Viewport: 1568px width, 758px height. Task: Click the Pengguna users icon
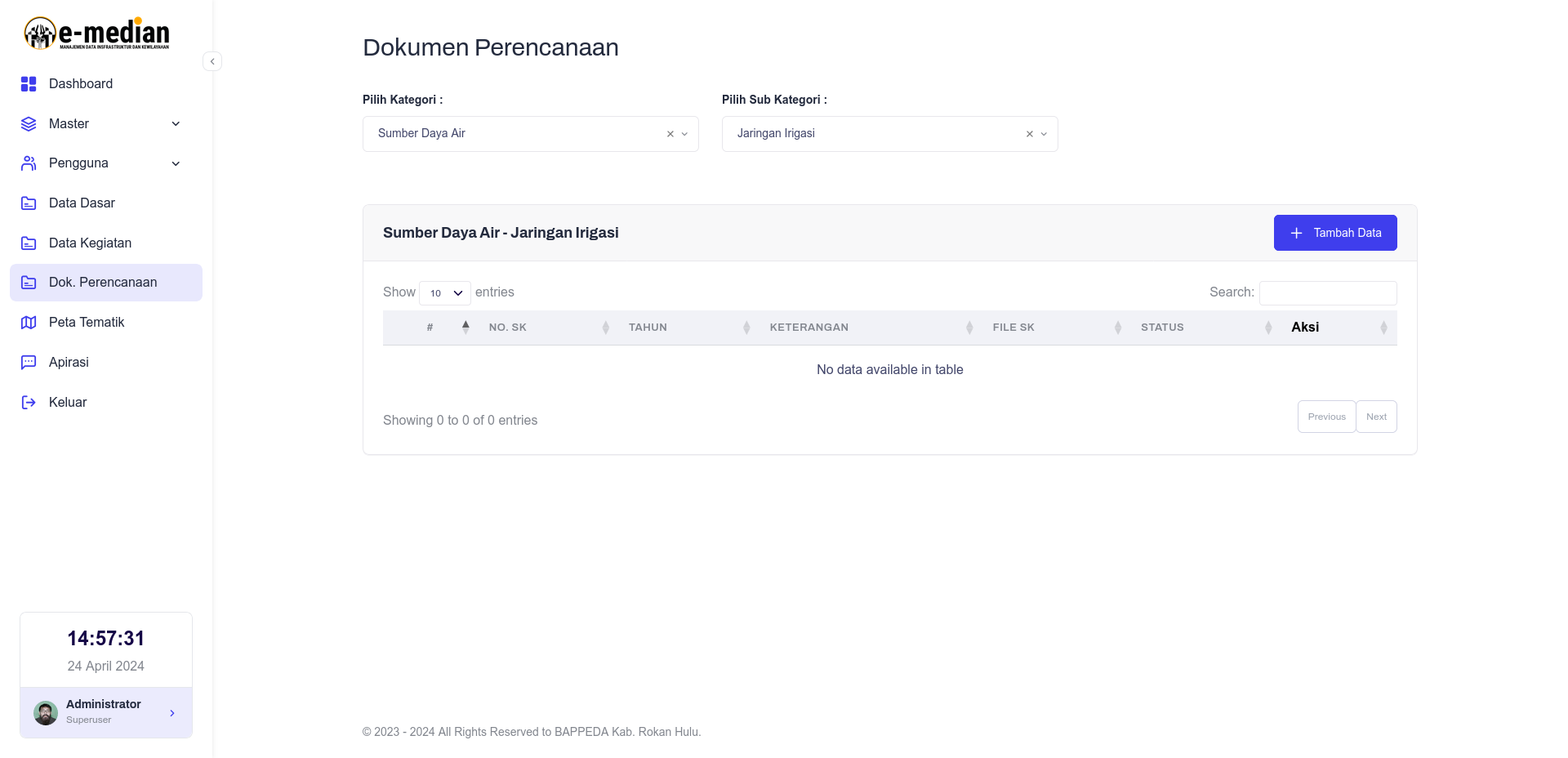[29, 163]
